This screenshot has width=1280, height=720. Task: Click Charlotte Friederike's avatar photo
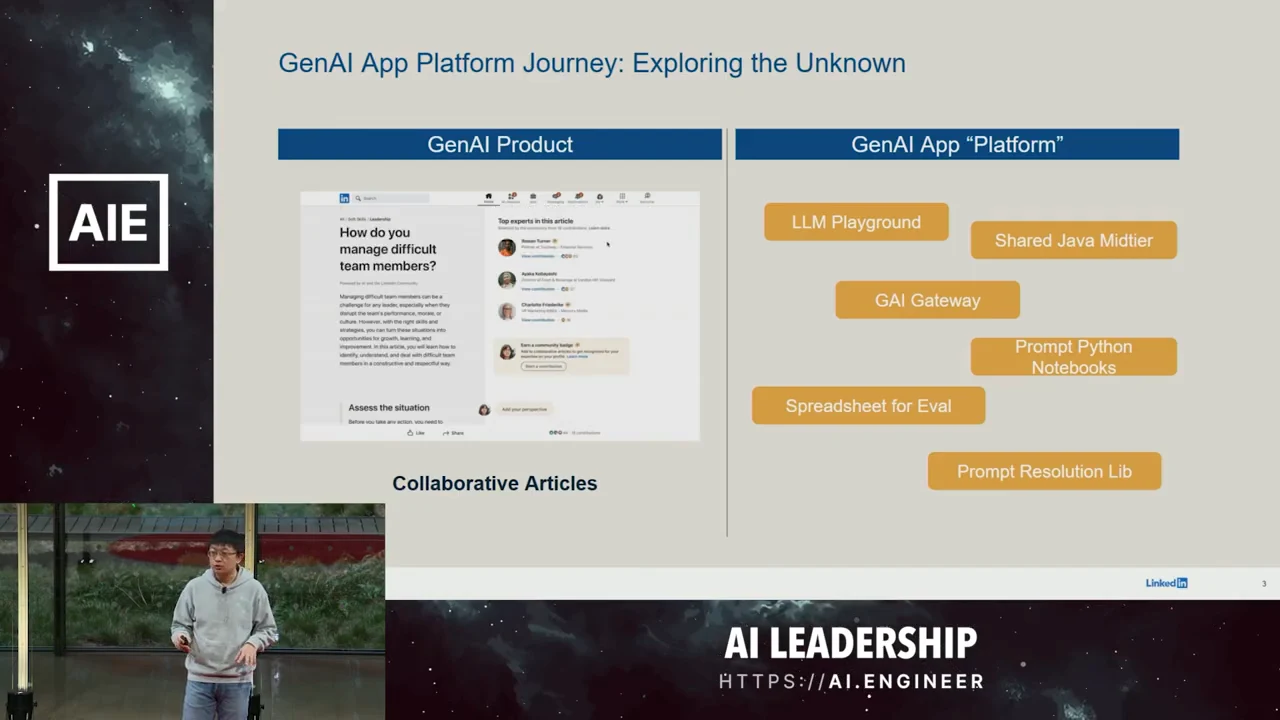point(507,311)
